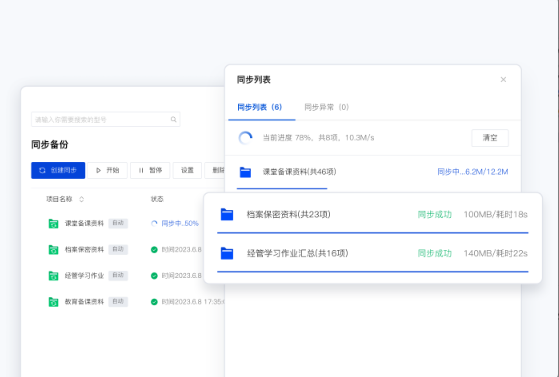Sort by 项目名称 using the sort arrows
Screen dimensions: 559x377
click(81, 199)
